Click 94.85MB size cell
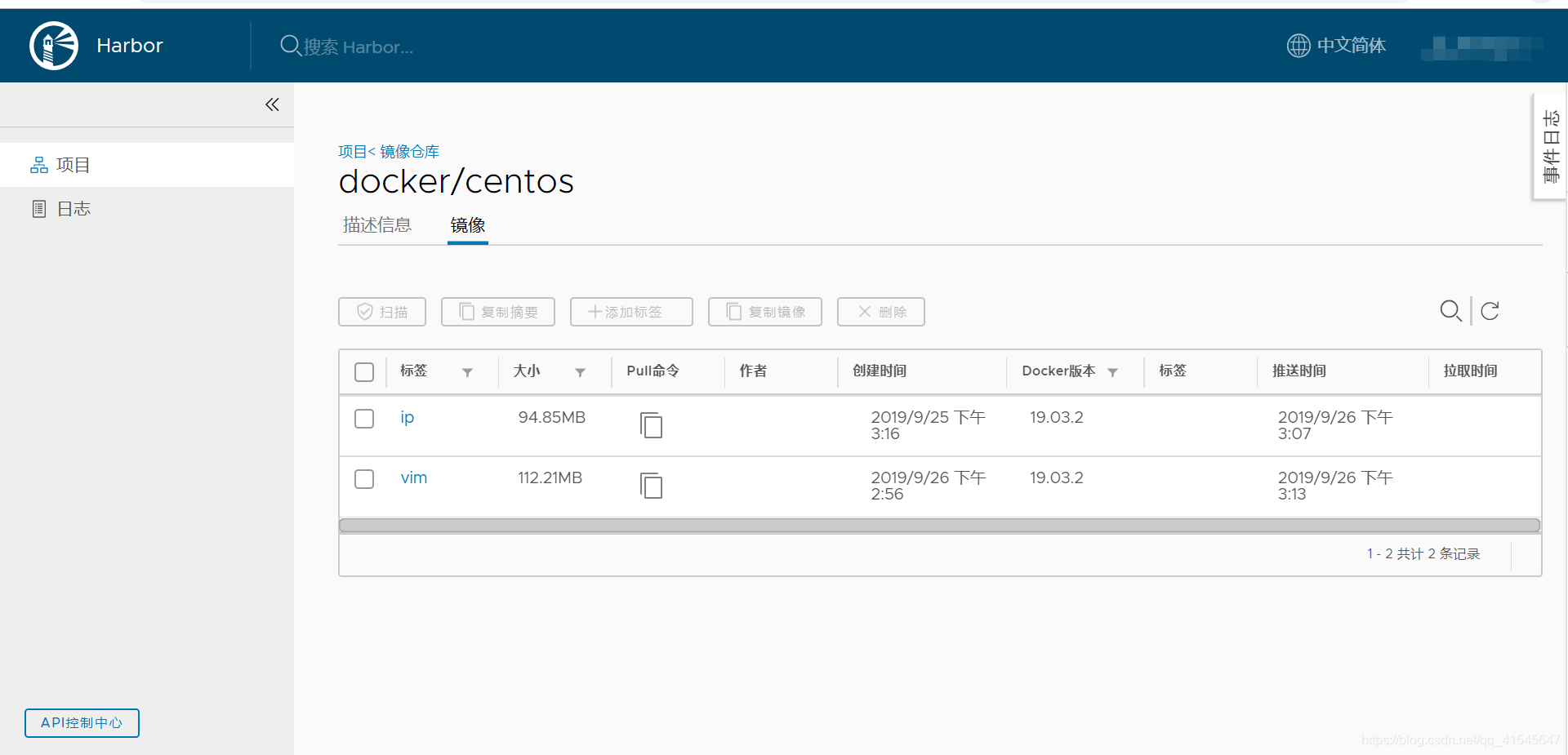1568x755 pixels. [x=552, y=418]
